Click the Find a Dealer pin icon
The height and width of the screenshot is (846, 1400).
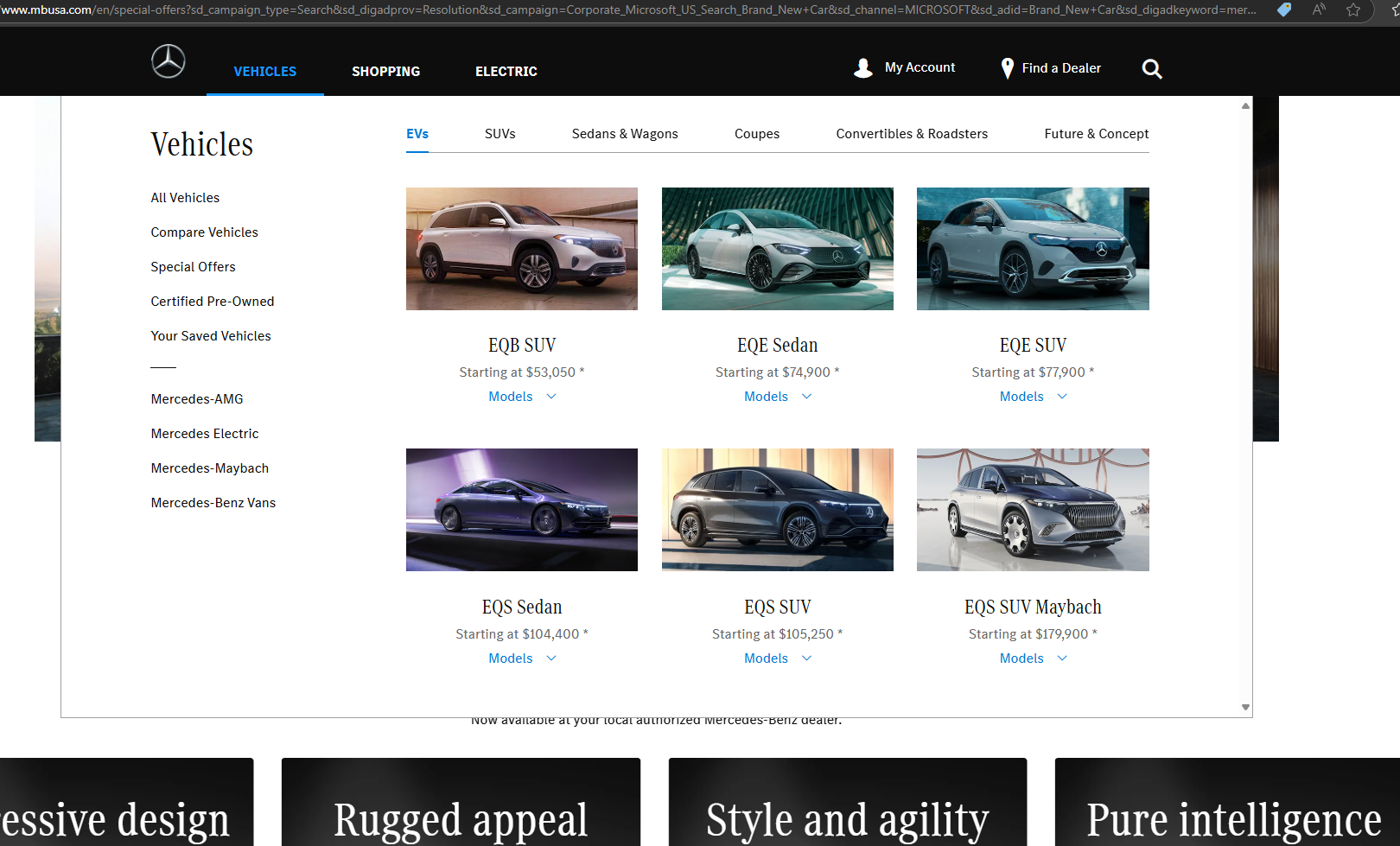[x=1007, y=68]
